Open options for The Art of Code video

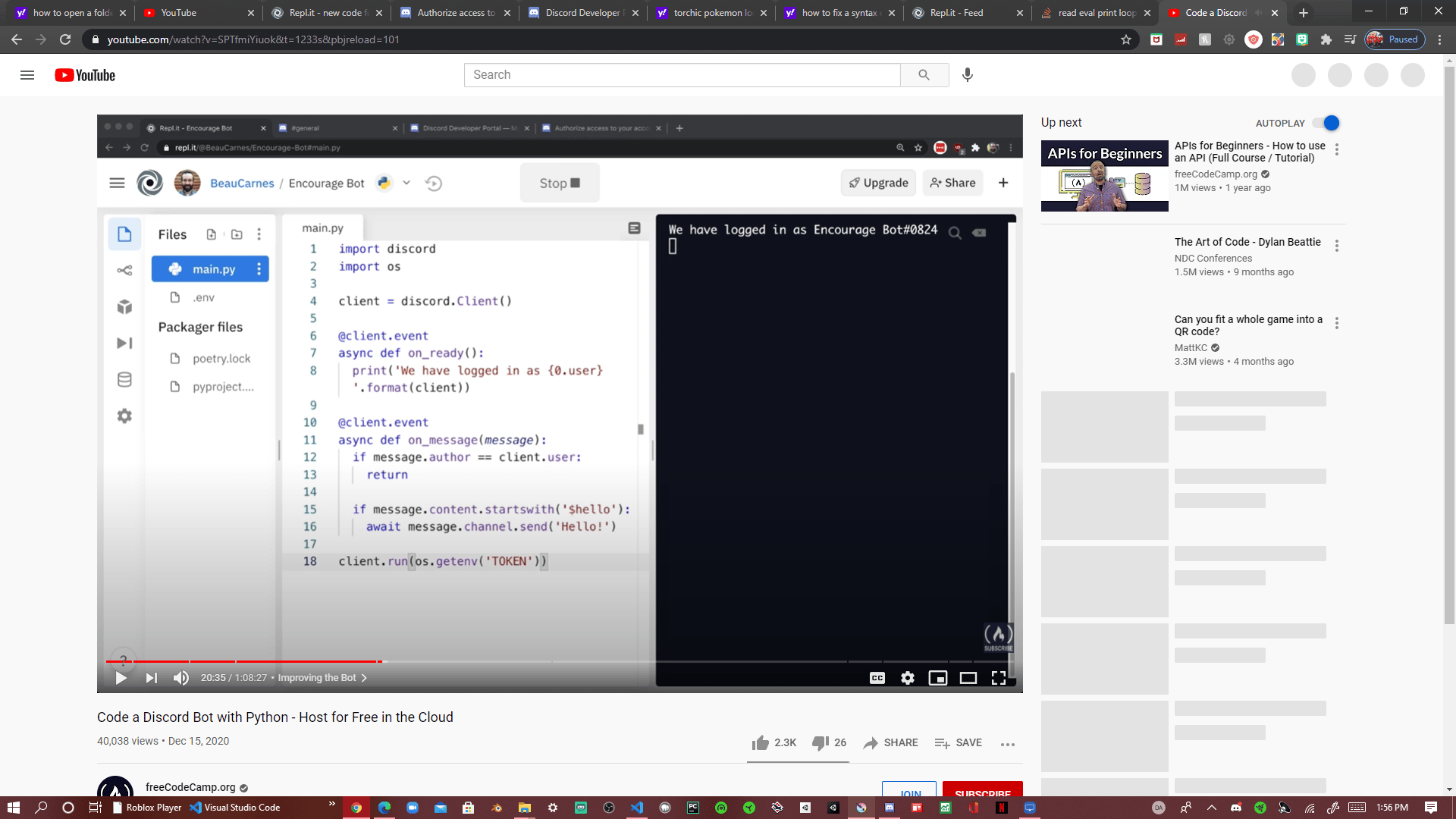pyautogui.click(x=1337, y=246)
